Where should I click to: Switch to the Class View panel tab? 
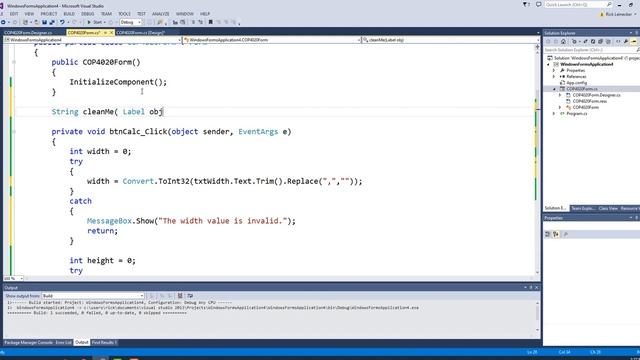point(608,208)
